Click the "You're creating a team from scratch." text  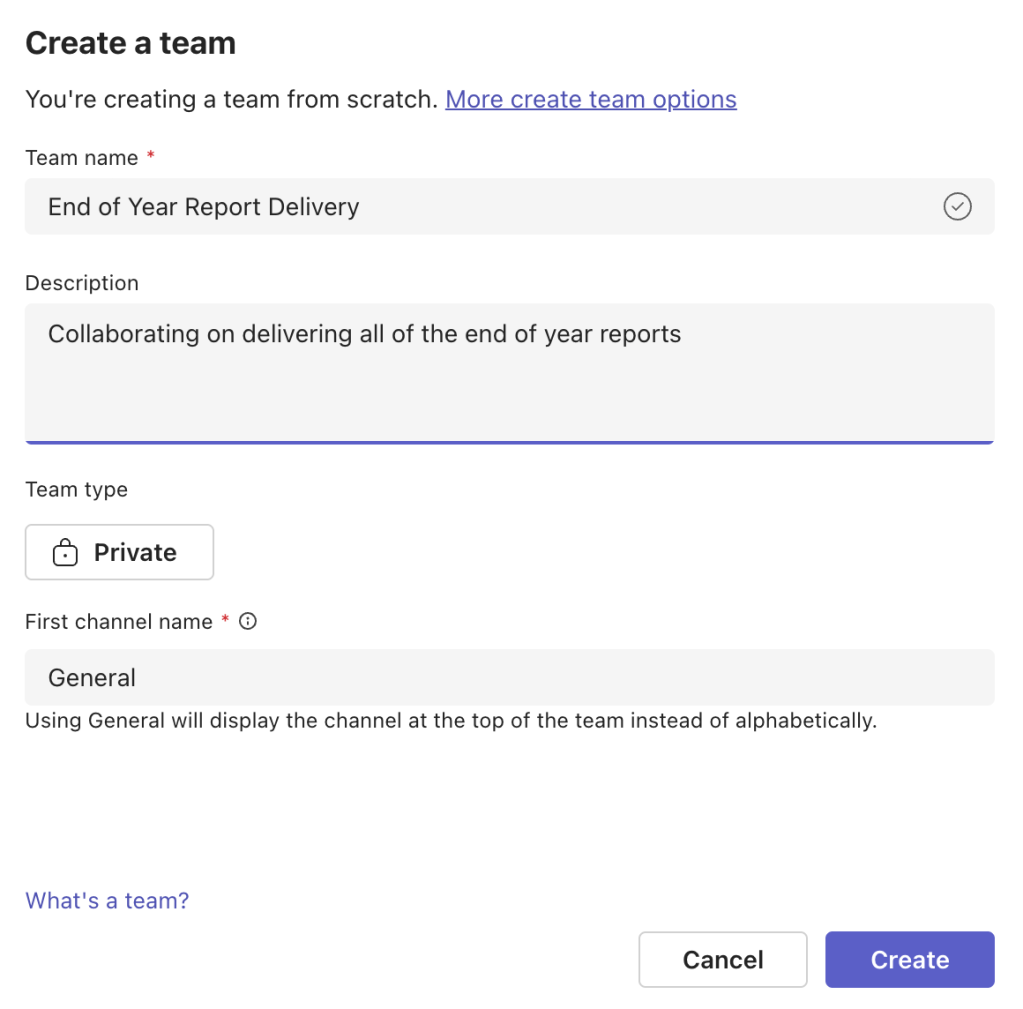[x=232, y=99]
